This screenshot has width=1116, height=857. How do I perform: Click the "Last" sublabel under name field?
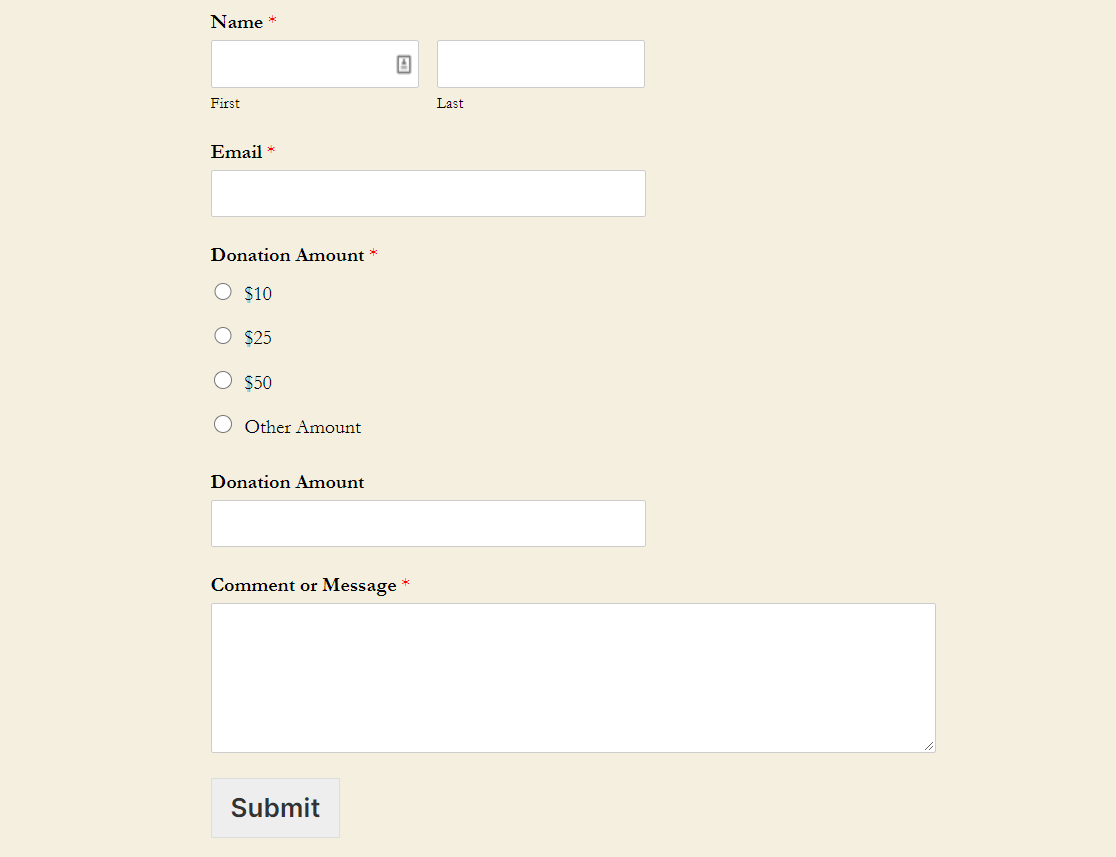450,103
